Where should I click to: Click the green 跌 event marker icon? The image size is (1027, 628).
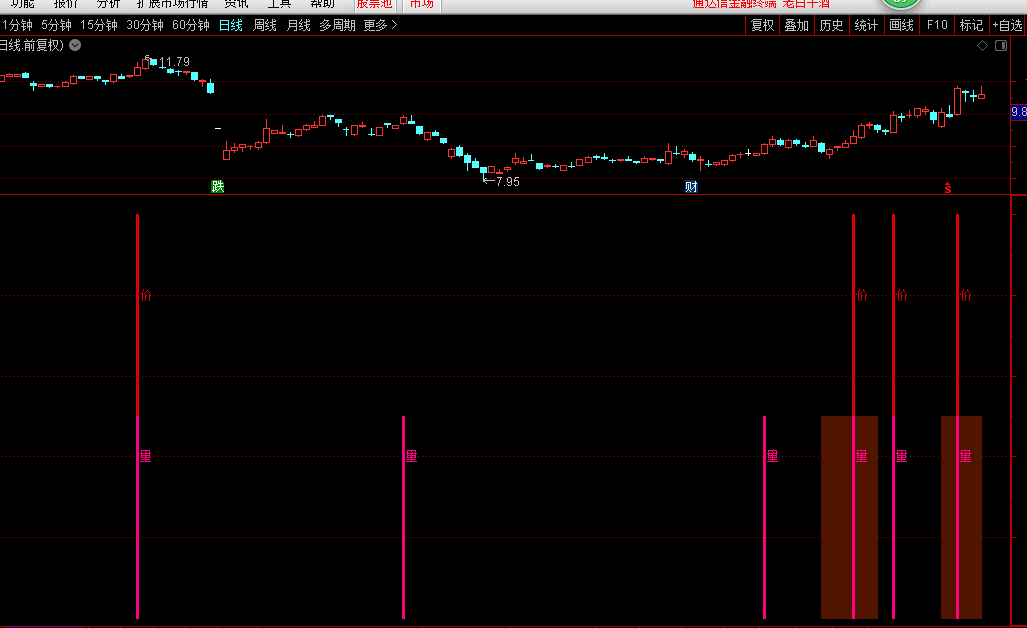tap(217, 187)
